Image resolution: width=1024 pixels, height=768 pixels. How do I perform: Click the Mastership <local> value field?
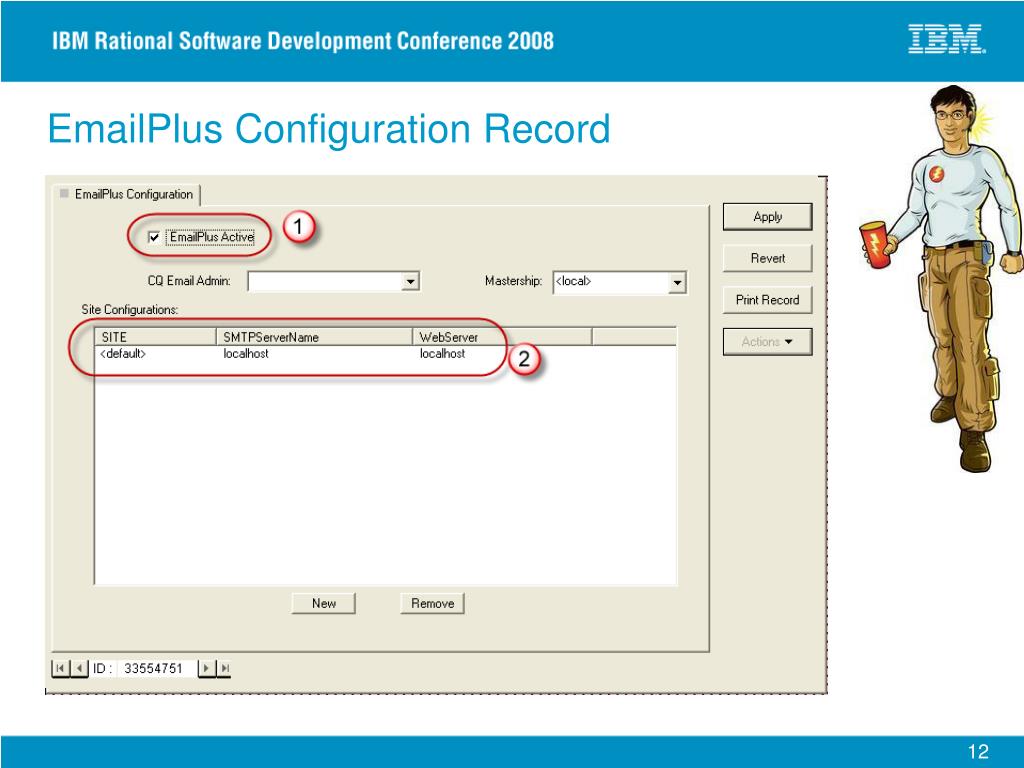pos(611,282)
